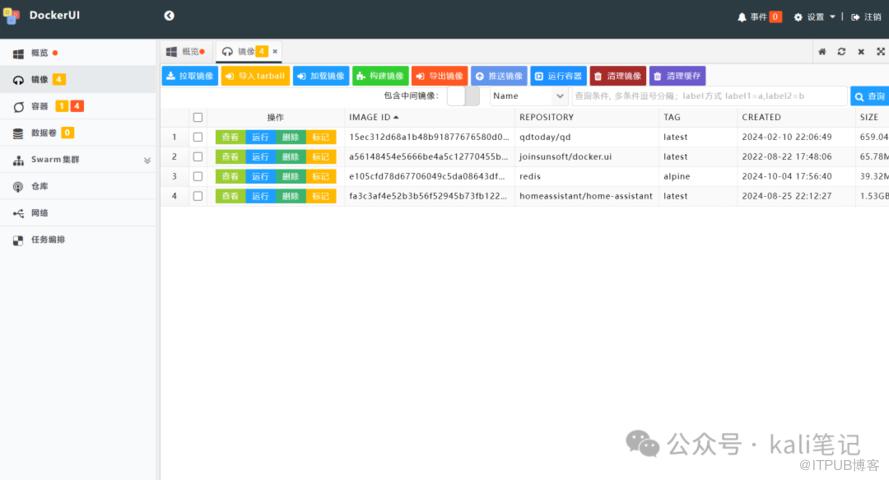This screenshot has width=889, height=480.
Task: Click 标记 tag for the qdtoday/qd image
Action: click(x=321, y=137)
